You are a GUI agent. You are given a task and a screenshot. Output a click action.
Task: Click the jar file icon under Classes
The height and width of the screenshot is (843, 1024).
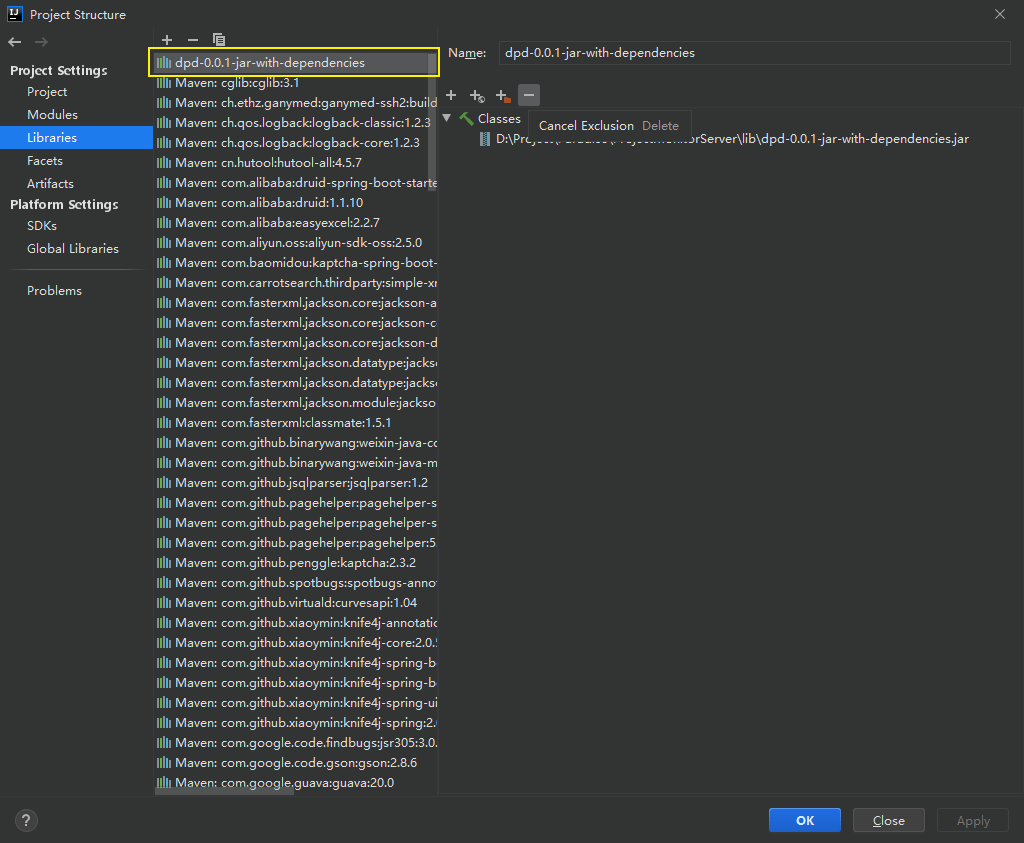pos(485,138)
